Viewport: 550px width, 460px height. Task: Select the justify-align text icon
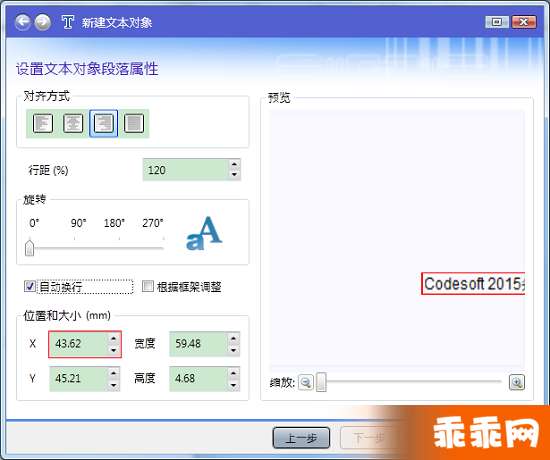(134, 123)
